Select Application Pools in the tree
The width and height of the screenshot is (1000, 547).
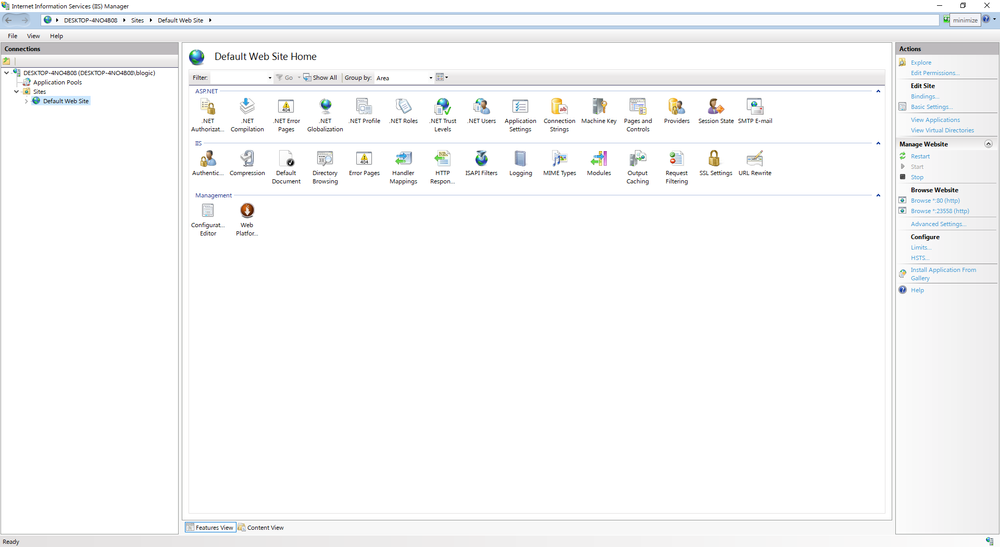point(57,82)
